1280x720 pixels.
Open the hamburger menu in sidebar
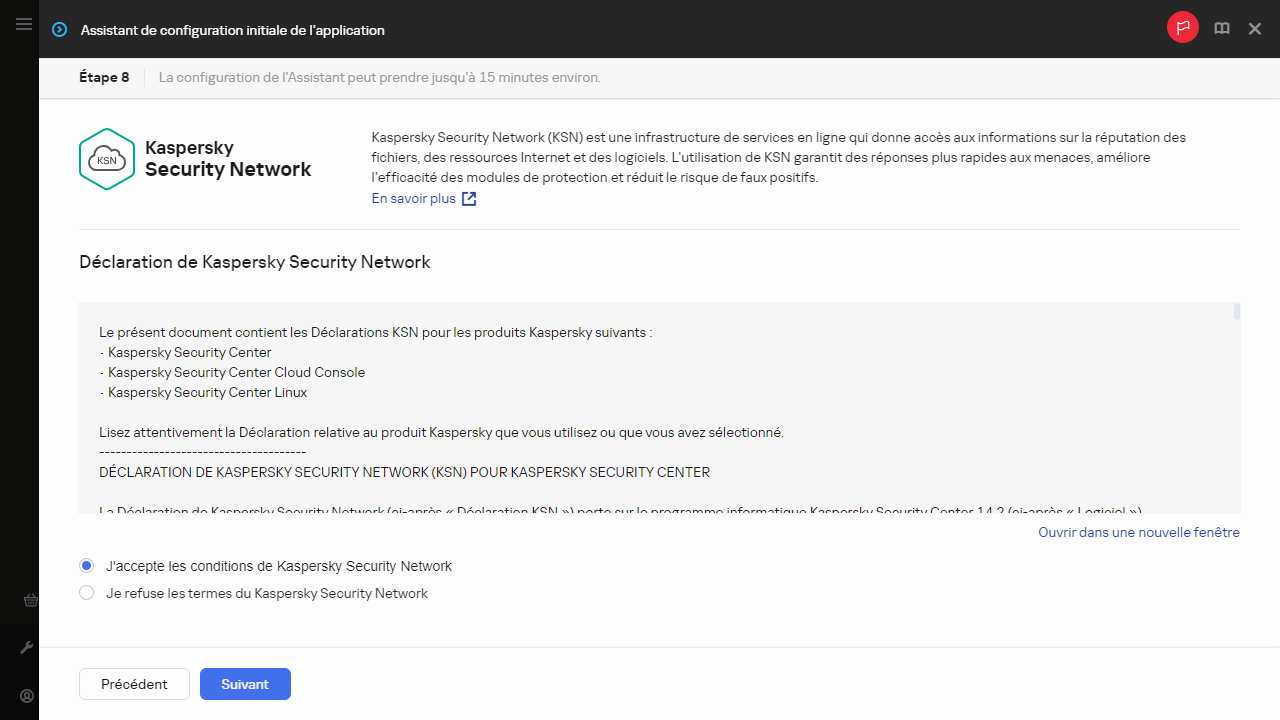24,24
